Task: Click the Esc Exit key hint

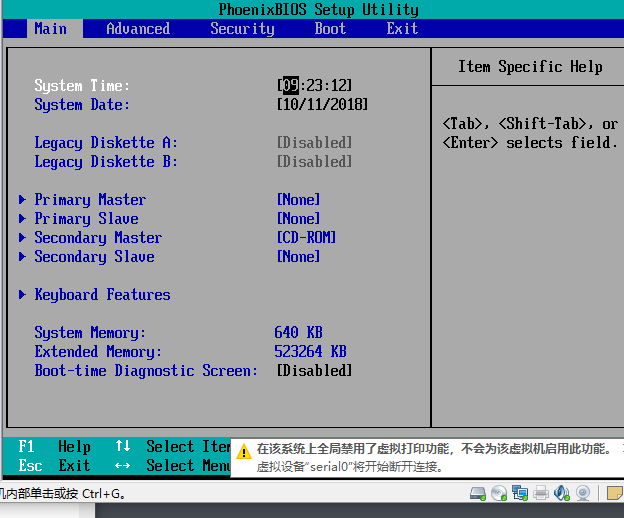Action: pyautogui.click(x=55, y=465)
